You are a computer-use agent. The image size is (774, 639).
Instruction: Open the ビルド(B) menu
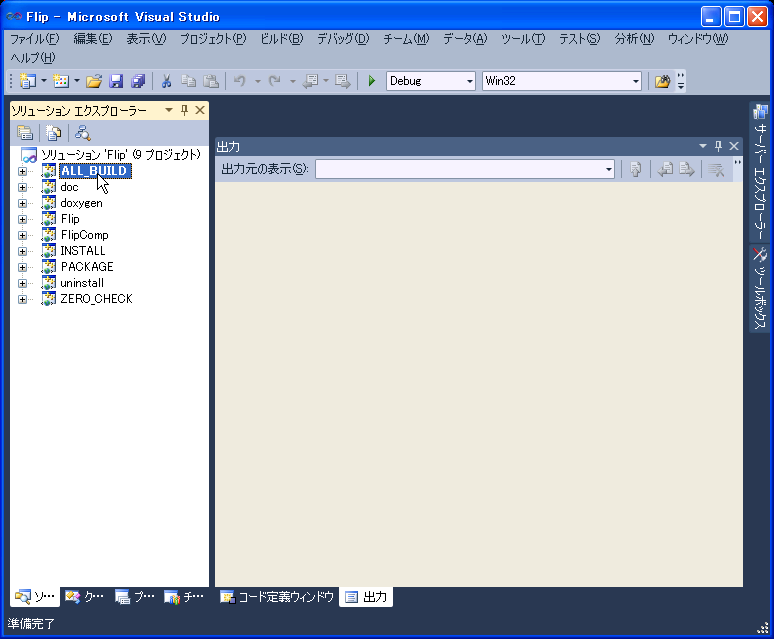tap(281, 38)
